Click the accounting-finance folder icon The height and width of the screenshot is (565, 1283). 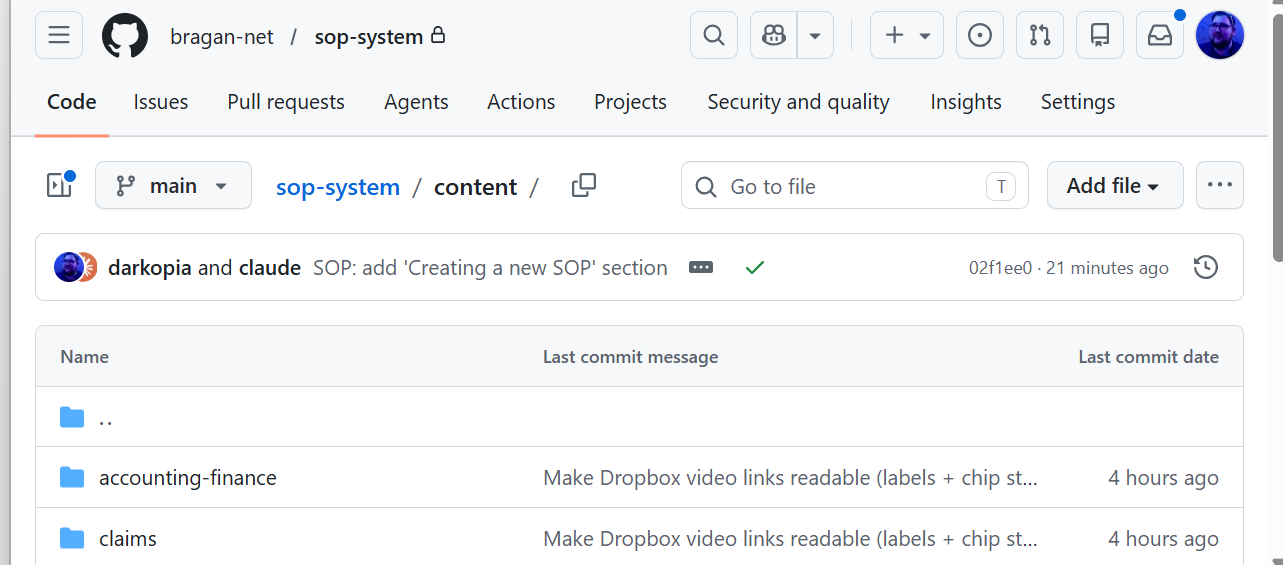(x=72, y=478)
